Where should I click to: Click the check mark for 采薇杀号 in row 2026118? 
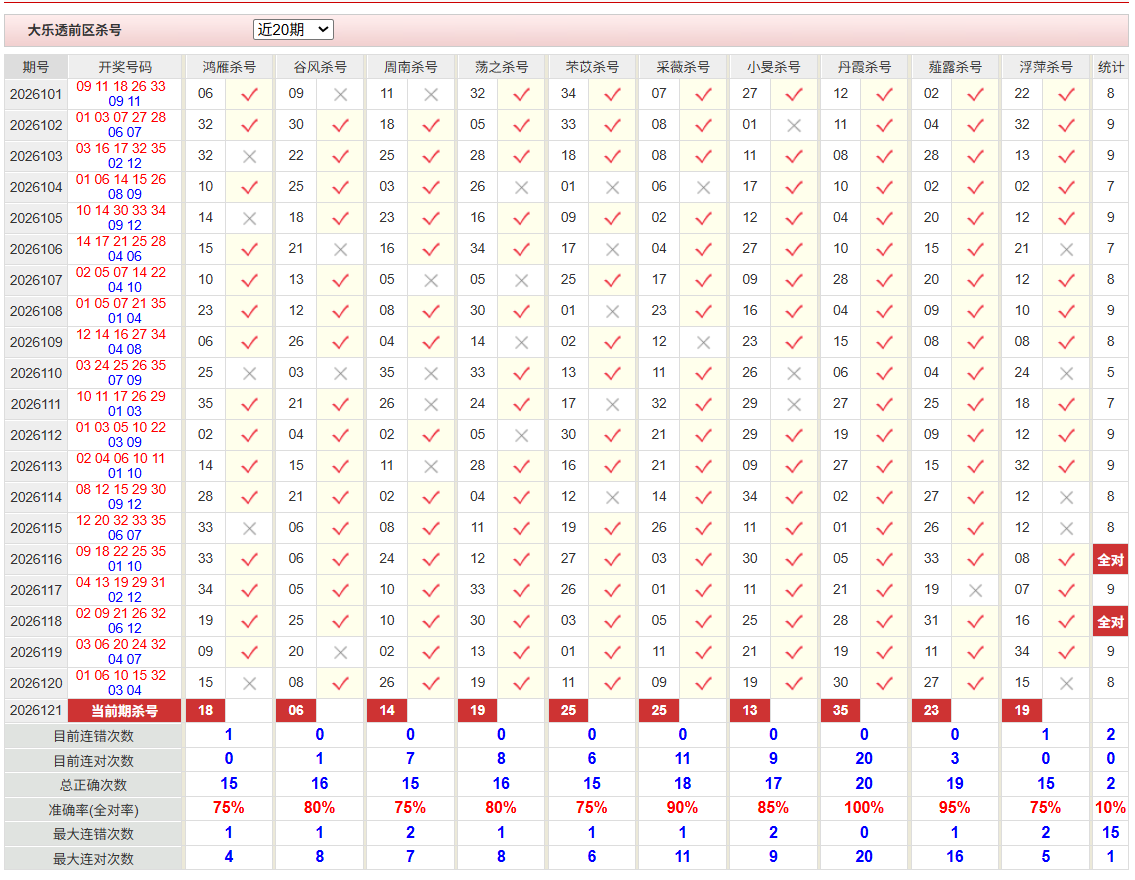click(x=704, y=622)
